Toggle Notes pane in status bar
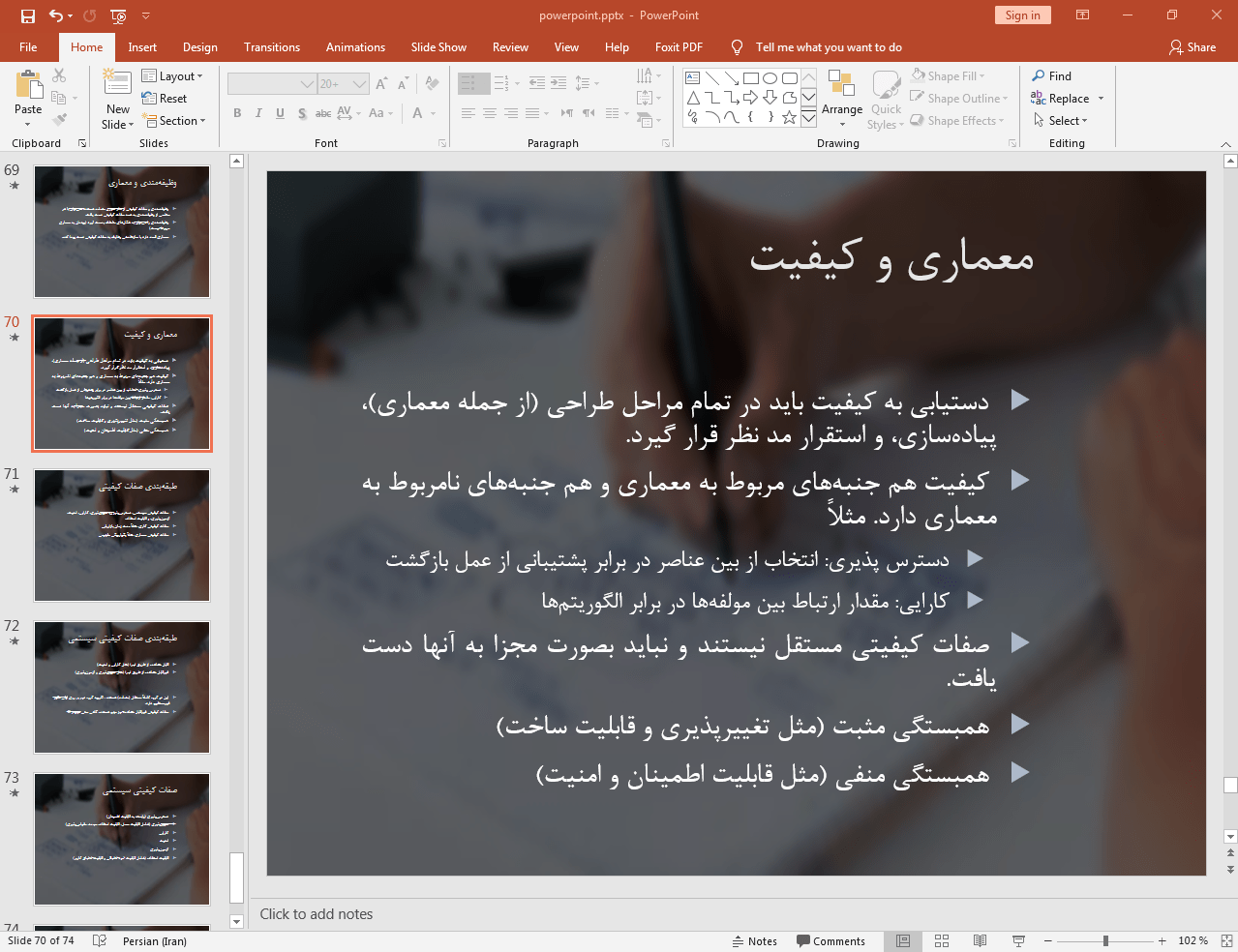This screenshot has width=1238, height=952. [x=754, y=940]
